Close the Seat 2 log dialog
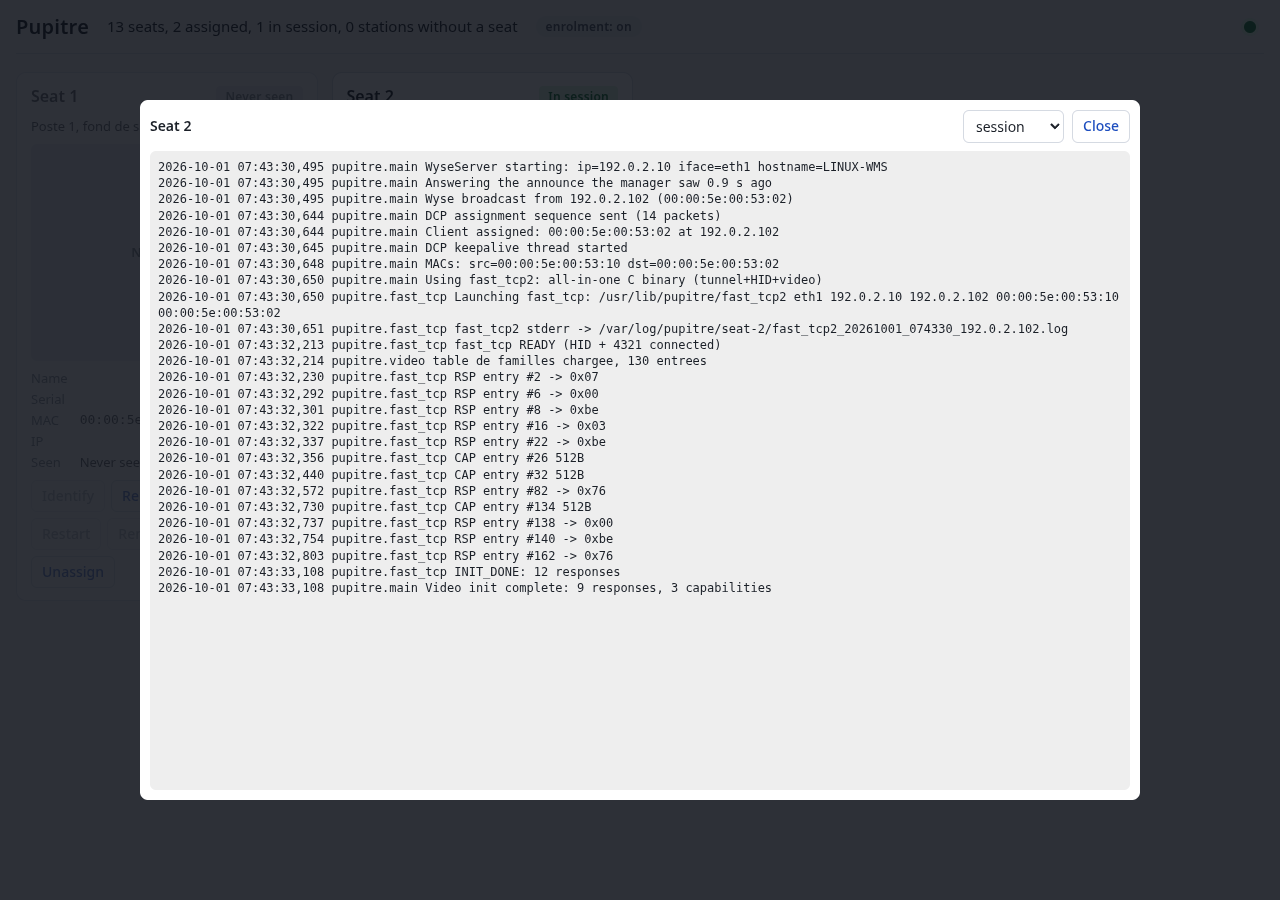Image resolution: width=1280 pixels, height=900 pixels. point(1101,126)
